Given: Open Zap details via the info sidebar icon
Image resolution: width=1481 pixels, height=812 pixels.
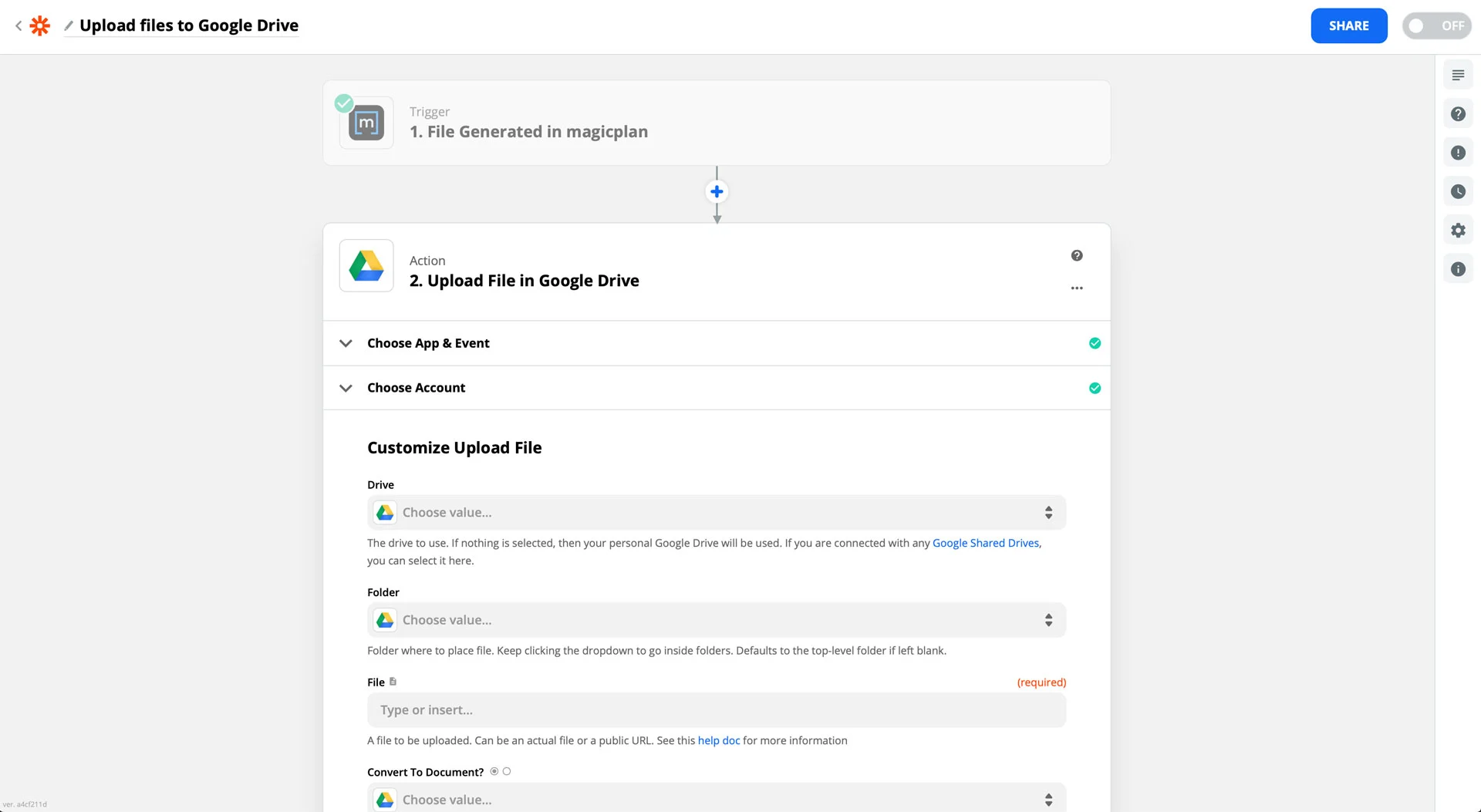Looking at the screenshot, I should point(1458,268).
